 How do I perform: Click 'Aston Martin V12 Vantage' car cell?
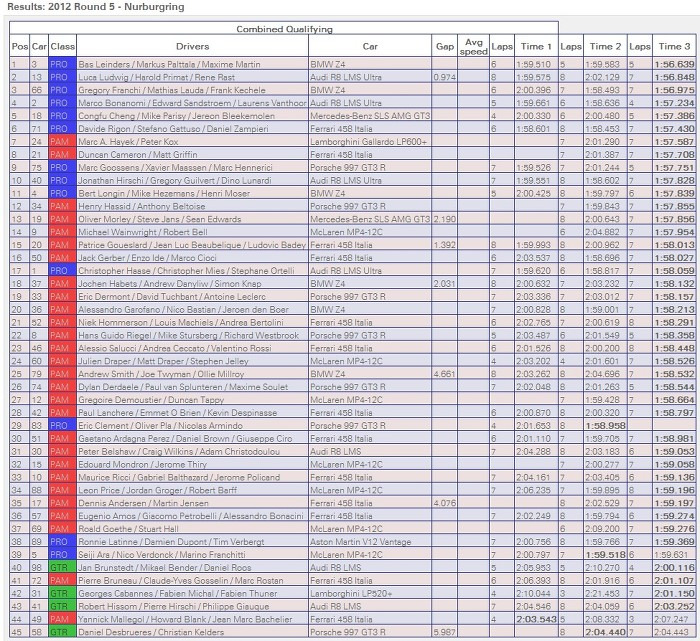pos(361,542)
